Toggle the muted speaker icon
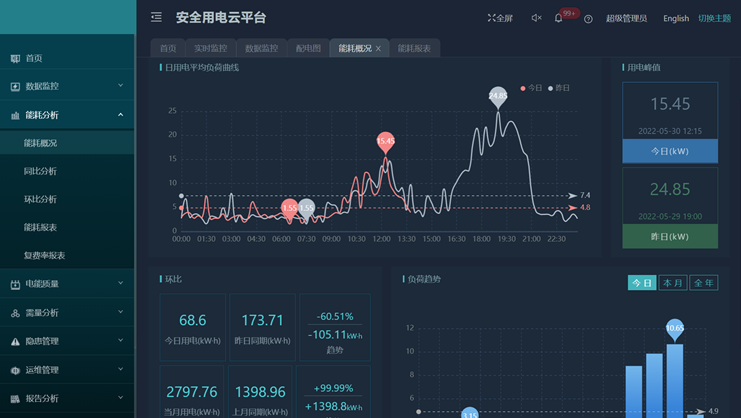 click(x=536, y=18)
